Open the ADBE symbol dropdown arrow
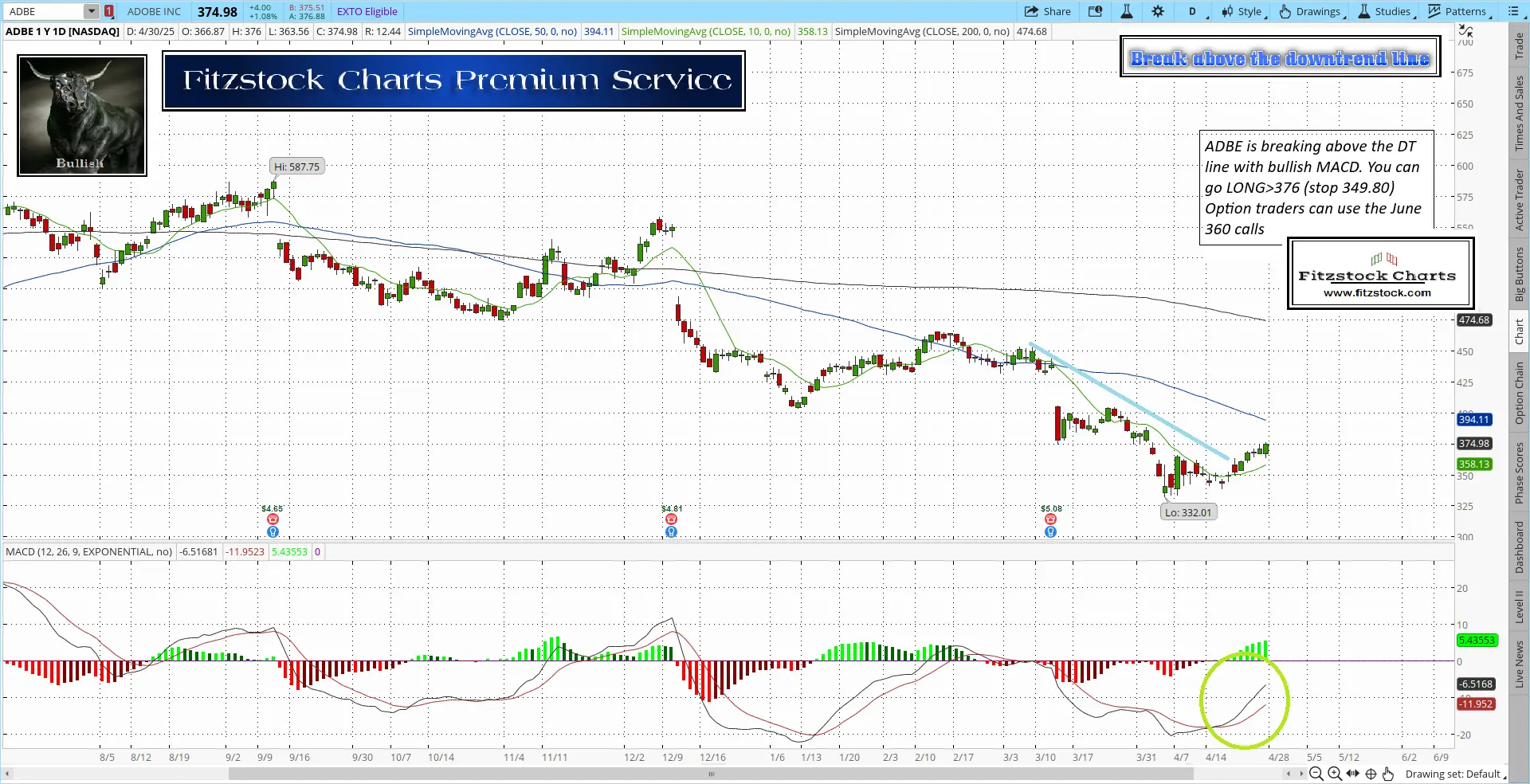Image resolution: width=1530 pixels, height=784 pixels. (92, 11)
